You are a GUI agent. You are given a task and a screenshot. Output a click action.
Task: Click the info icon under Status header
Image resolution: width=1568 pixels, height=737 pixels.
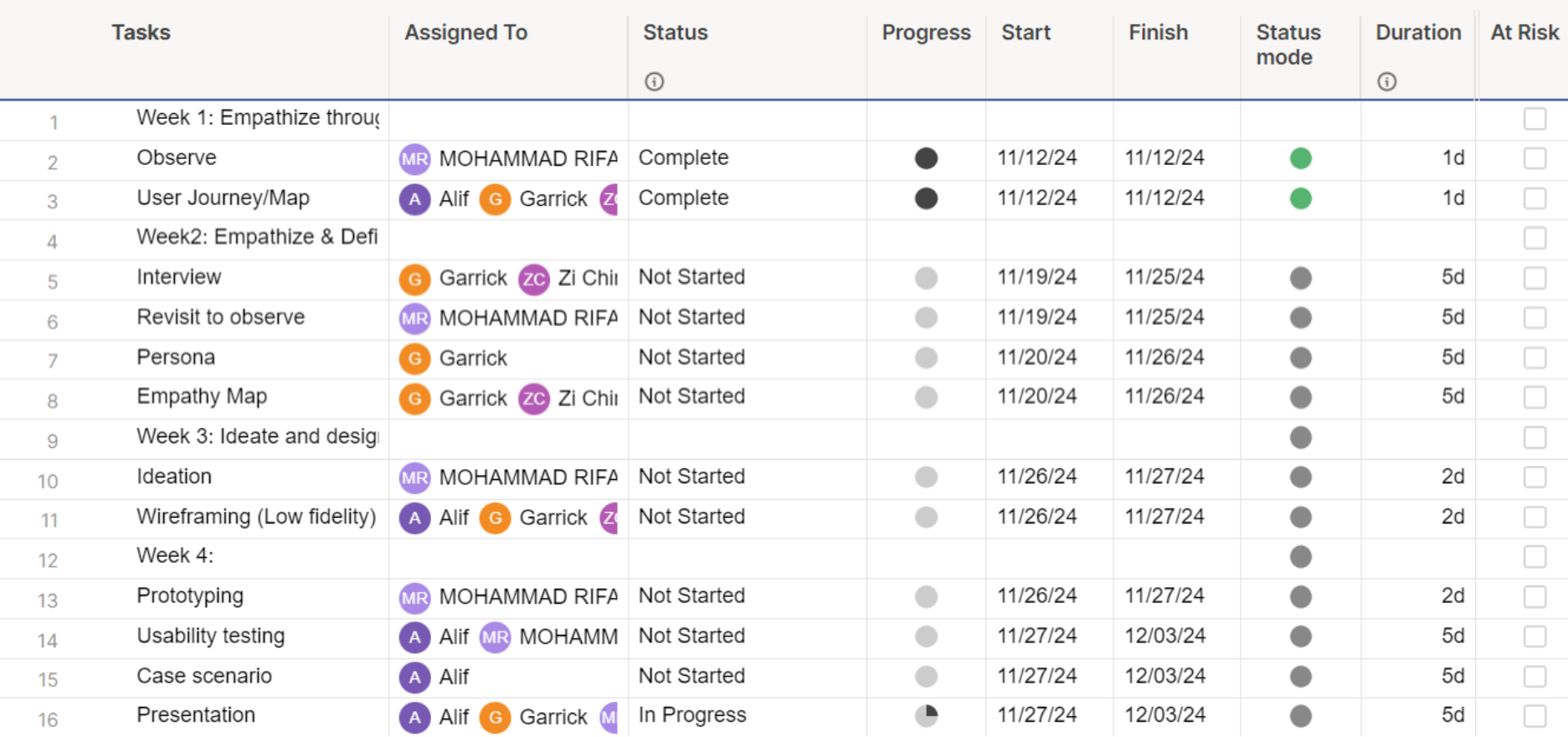point(654,81)
